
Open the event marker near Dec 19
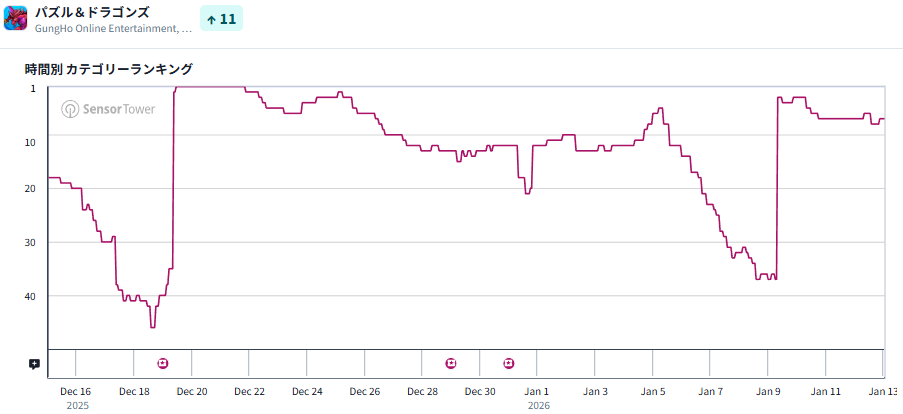(x=163, y=362)
